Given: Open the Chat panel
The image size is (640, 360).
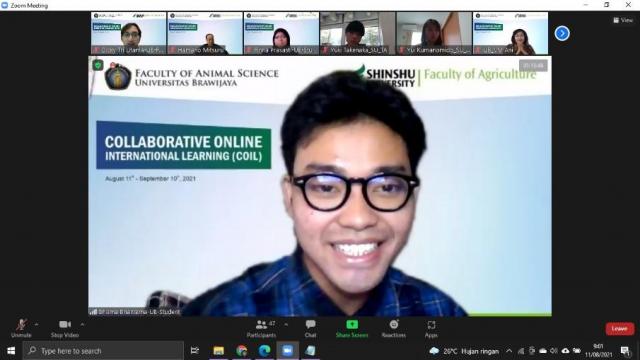Looking at the screenshot, I should (310, 328).
